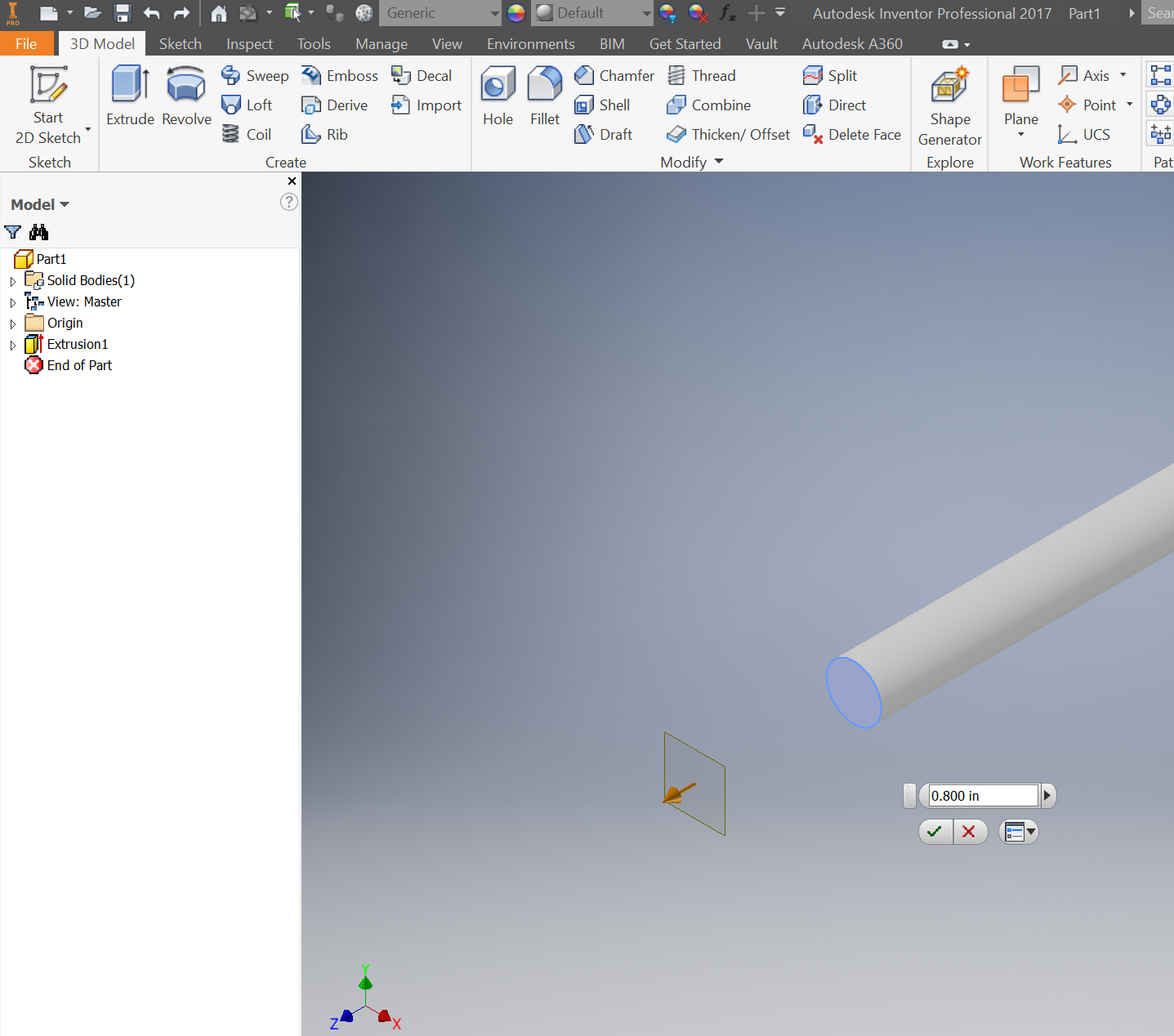Choose the Coil tool
Viewport: 1174px width, 1036px height.
(247, 135)
